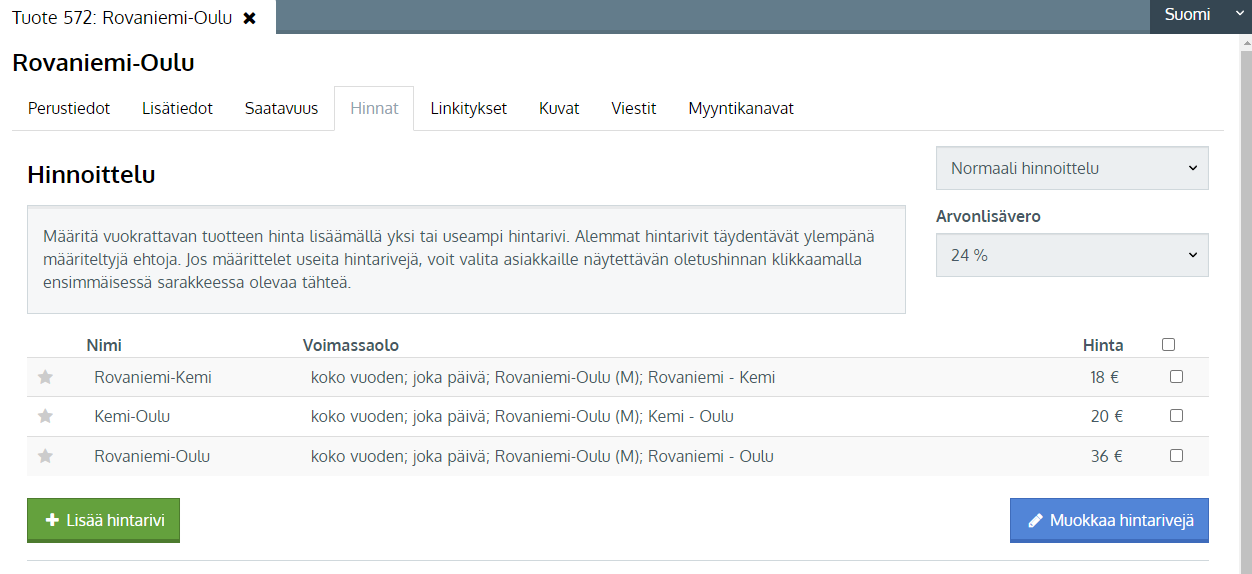Viewport: 1252px width, 574px height.
Task: Check the box for the 18 € price row
Action: click(1176, 377)
